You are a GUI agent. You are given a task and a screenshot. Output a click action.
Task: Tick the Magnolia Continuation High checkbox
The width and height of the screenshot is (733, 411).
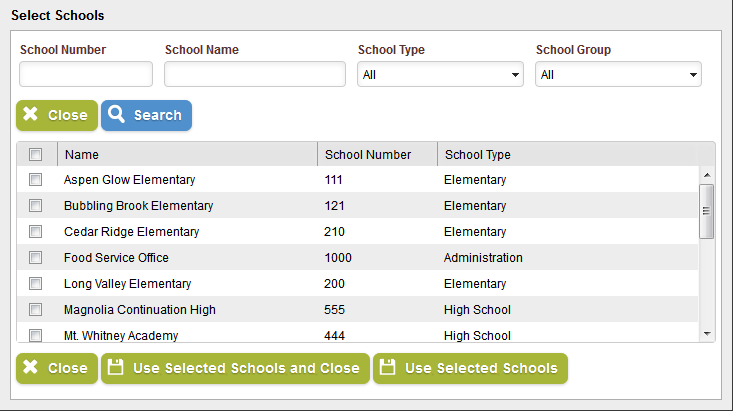pyautogui.click(x=35, y=310)
